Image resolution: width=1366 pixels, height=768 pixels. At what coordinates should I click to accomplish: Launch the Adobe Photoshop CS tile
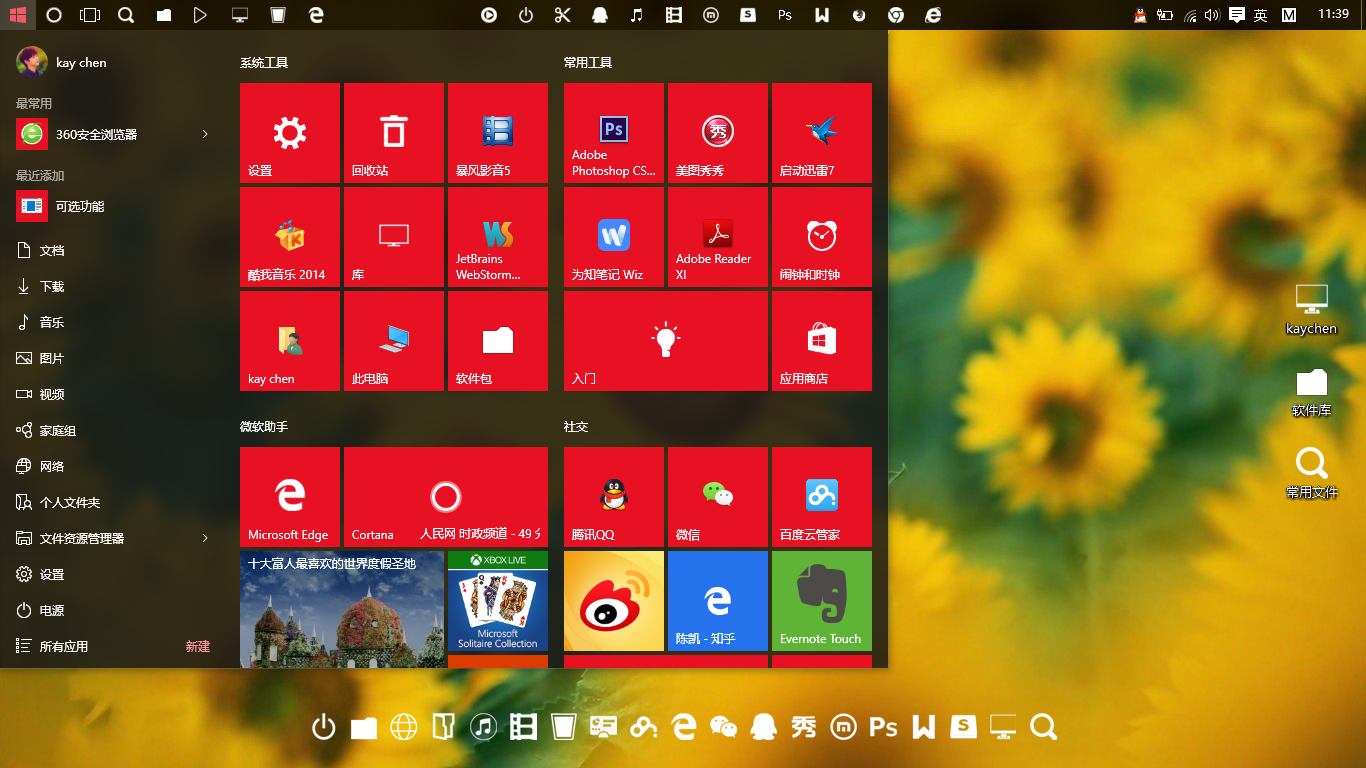coord(614,133)
